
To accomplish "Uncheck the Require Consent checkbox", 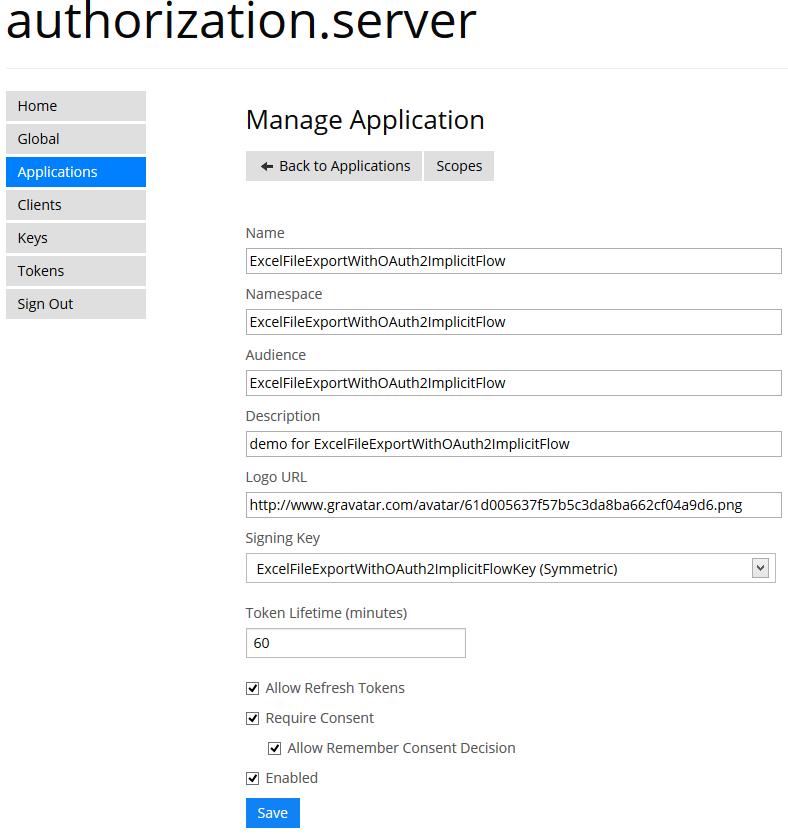I will (253, 718).
